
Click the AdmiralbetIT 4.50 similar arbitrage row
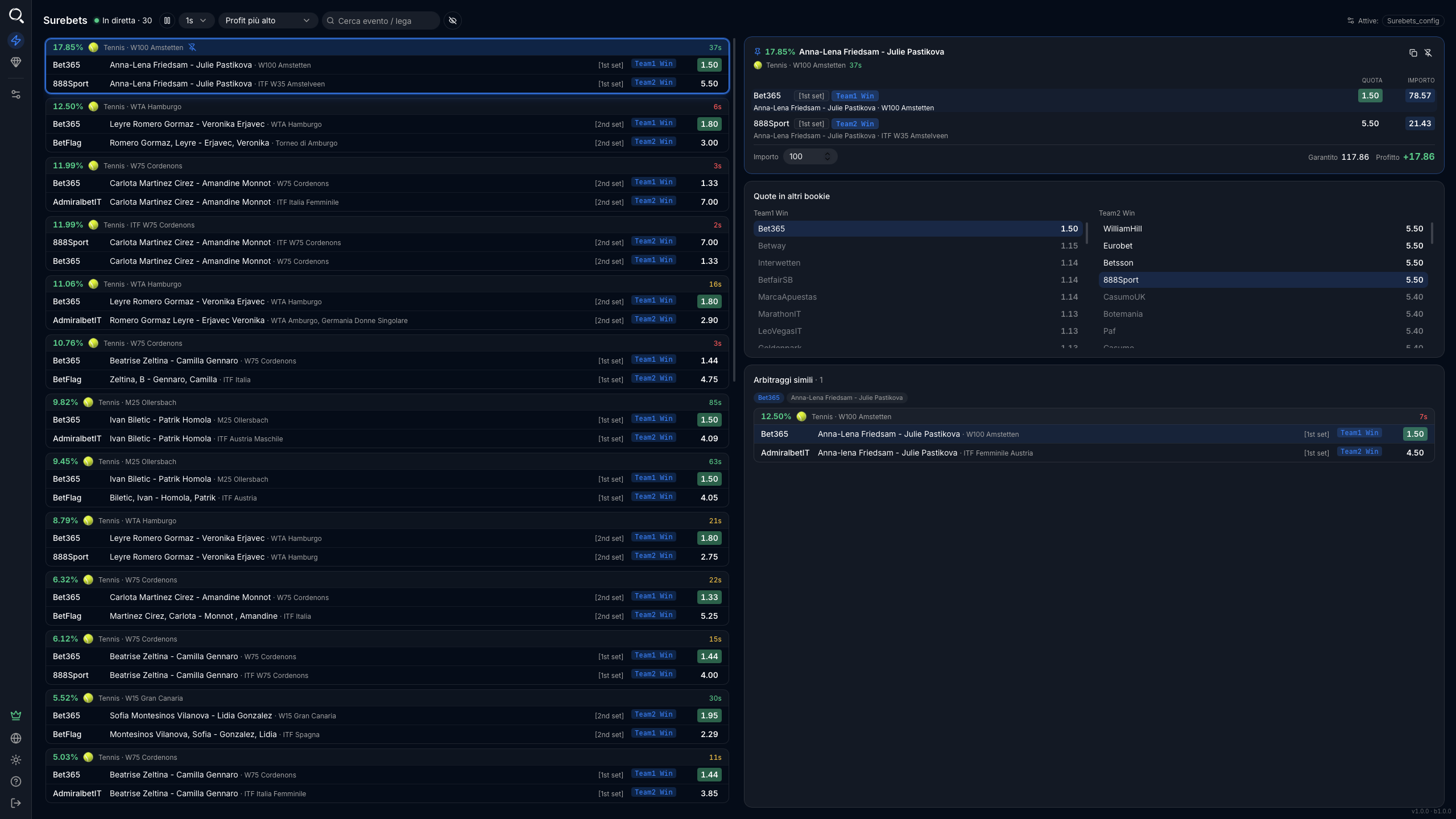(1094, 453)
